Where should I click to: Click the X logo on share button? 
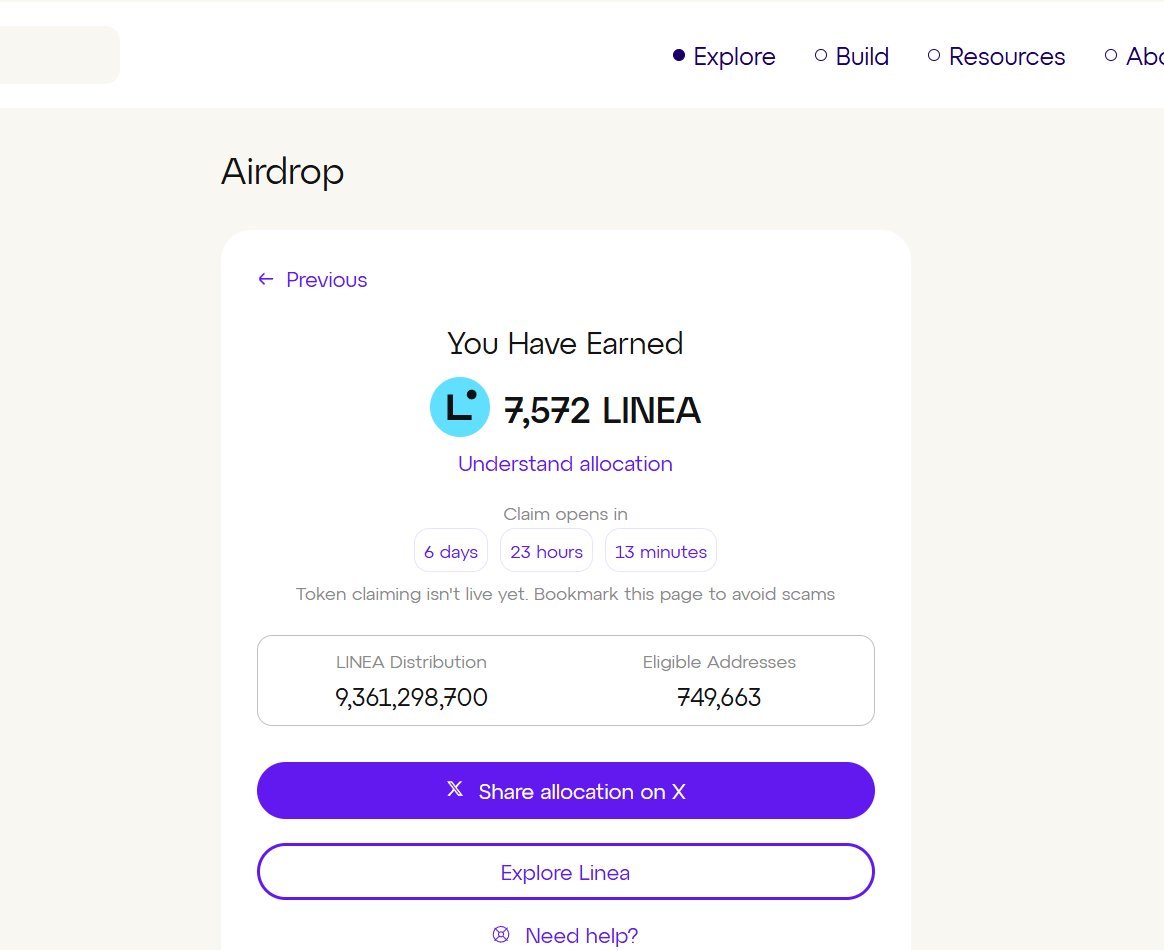455,789
